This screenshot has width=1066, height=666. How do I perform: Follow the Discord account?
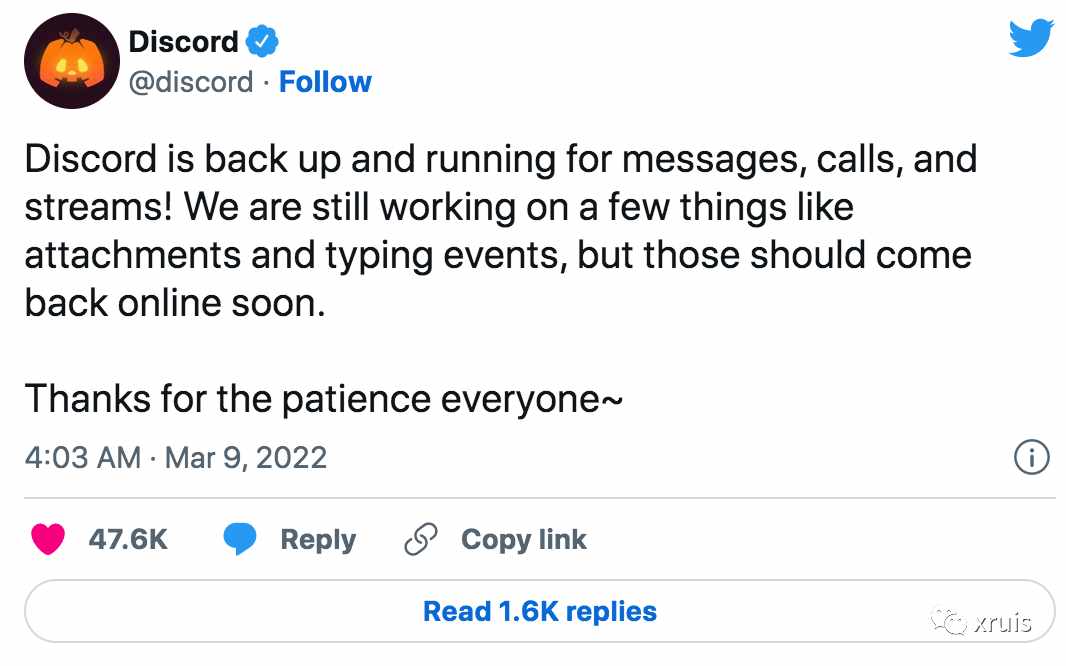pos(325,82)
